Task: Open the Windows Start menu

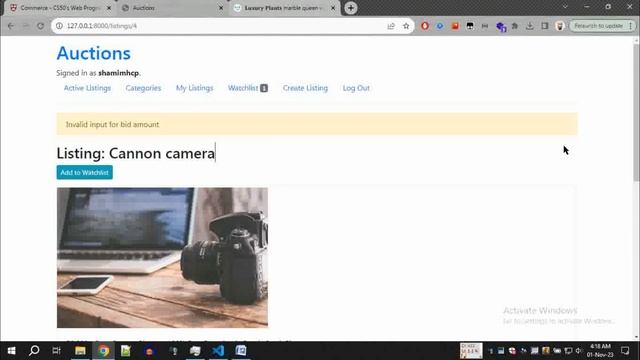Action: coord(11,351)
